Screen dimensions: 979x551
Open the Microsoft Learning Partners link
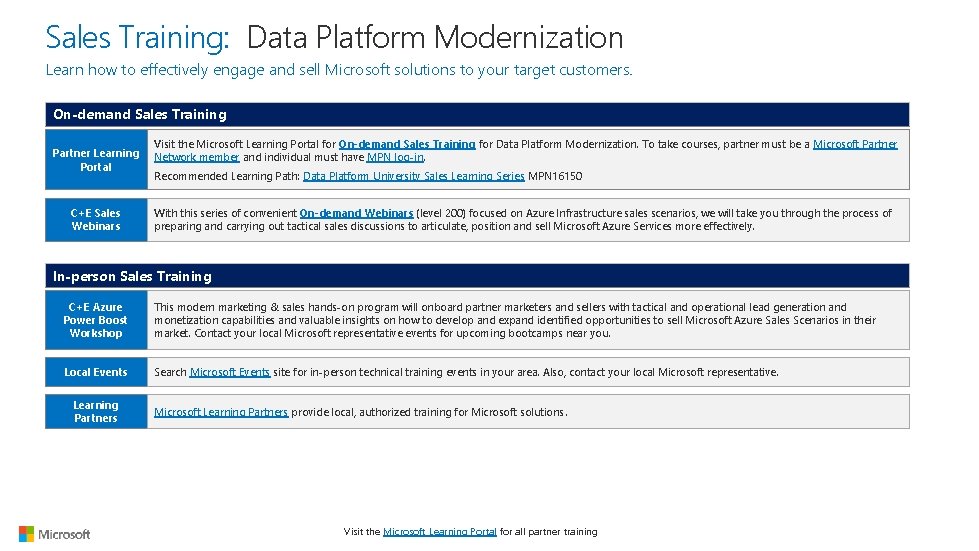(x=221, y=412)
